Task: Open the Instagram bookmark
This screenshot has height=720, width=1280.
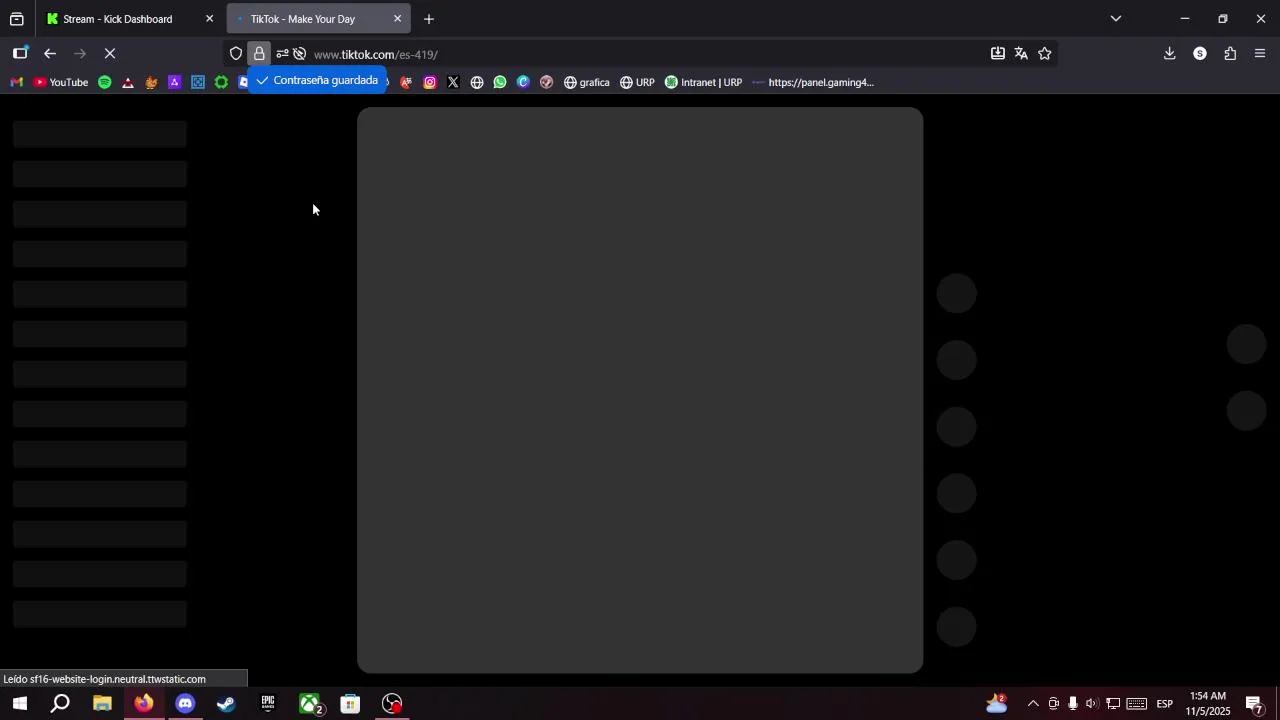Action: tap(430, 82)
